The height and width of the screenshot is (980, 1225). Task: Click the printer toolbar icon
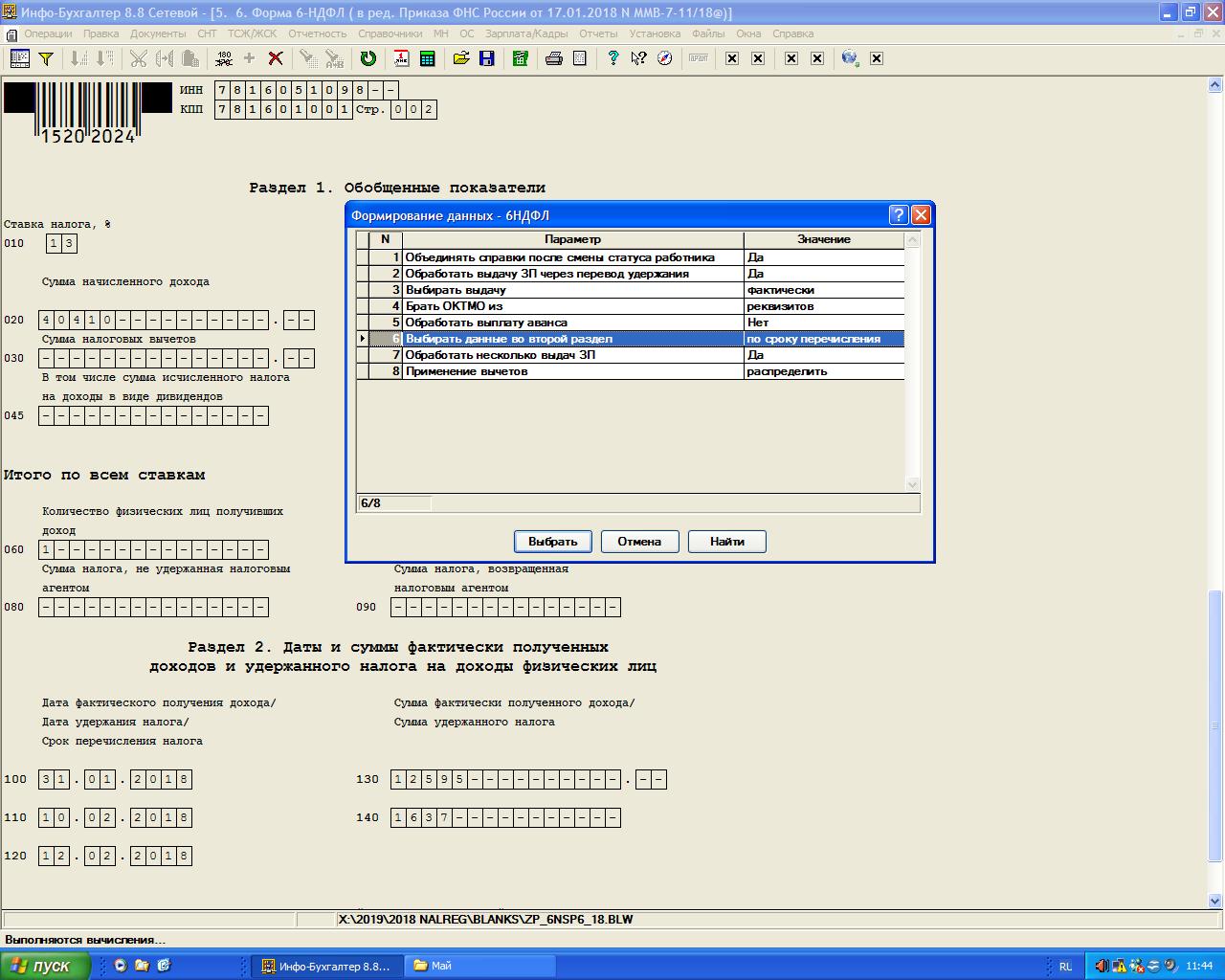coord(553,58)
